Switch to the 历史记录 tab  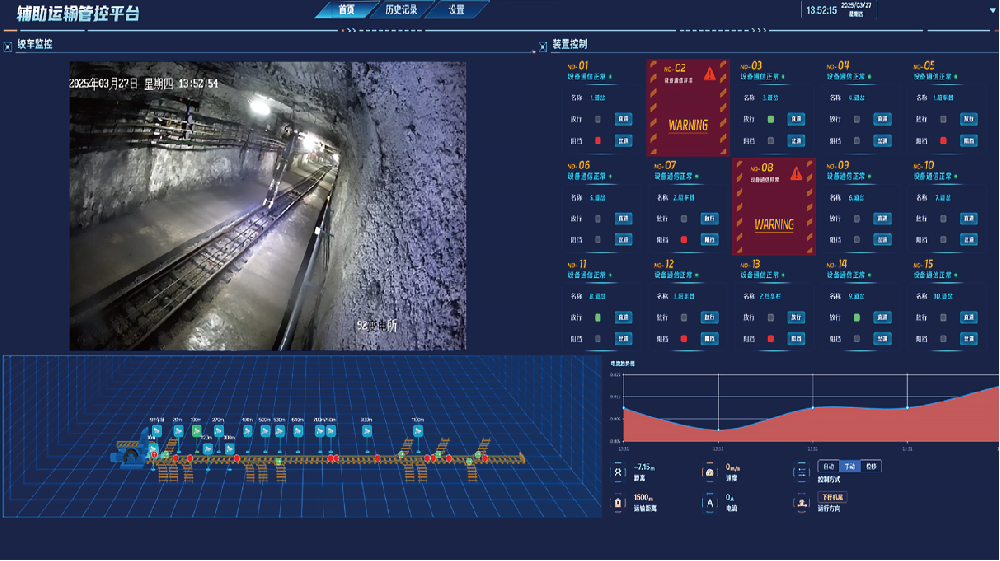click(x=400, y=9)
